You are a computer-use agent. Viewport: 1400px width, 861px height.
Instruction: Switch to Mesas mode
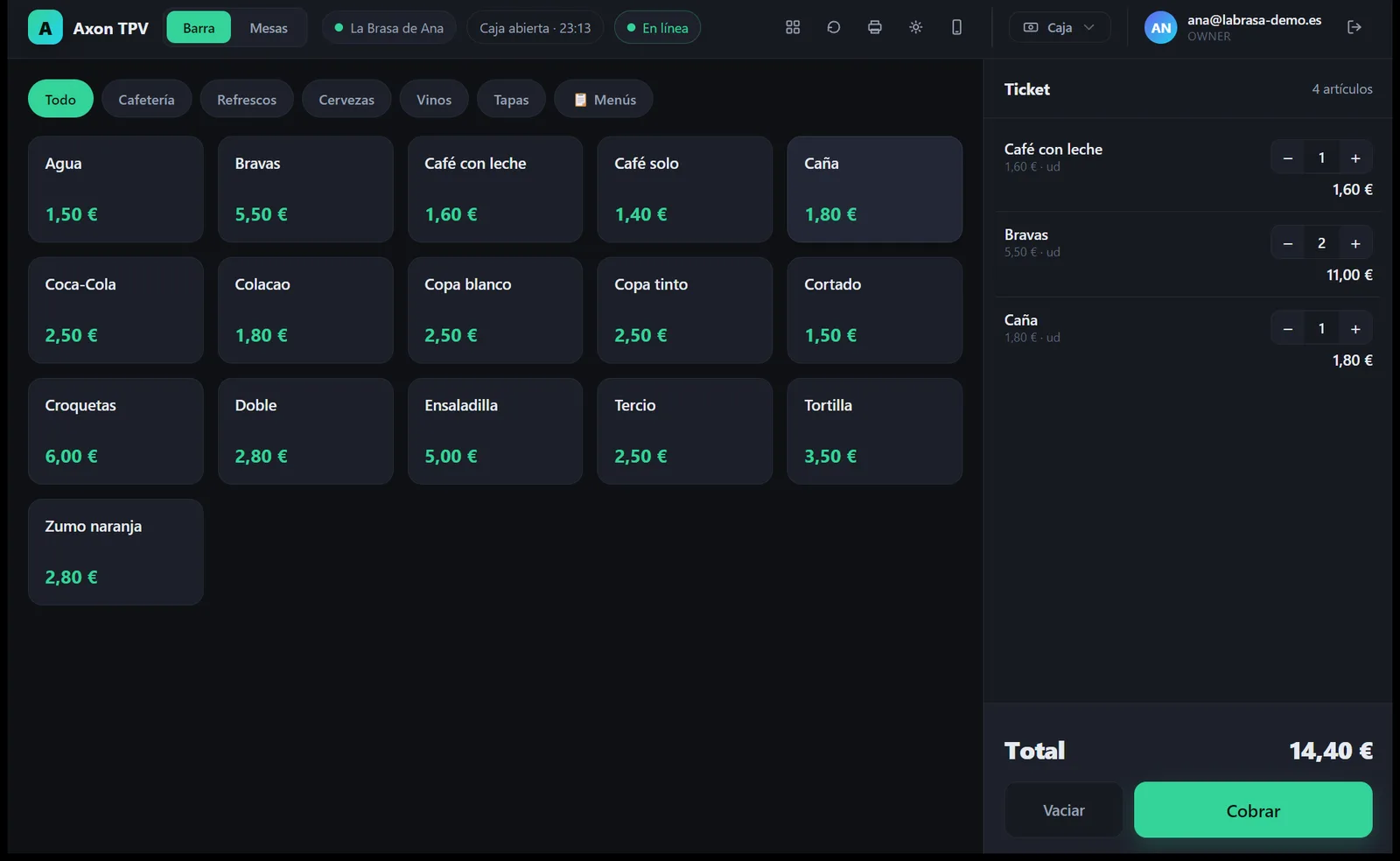pos(269,28)
